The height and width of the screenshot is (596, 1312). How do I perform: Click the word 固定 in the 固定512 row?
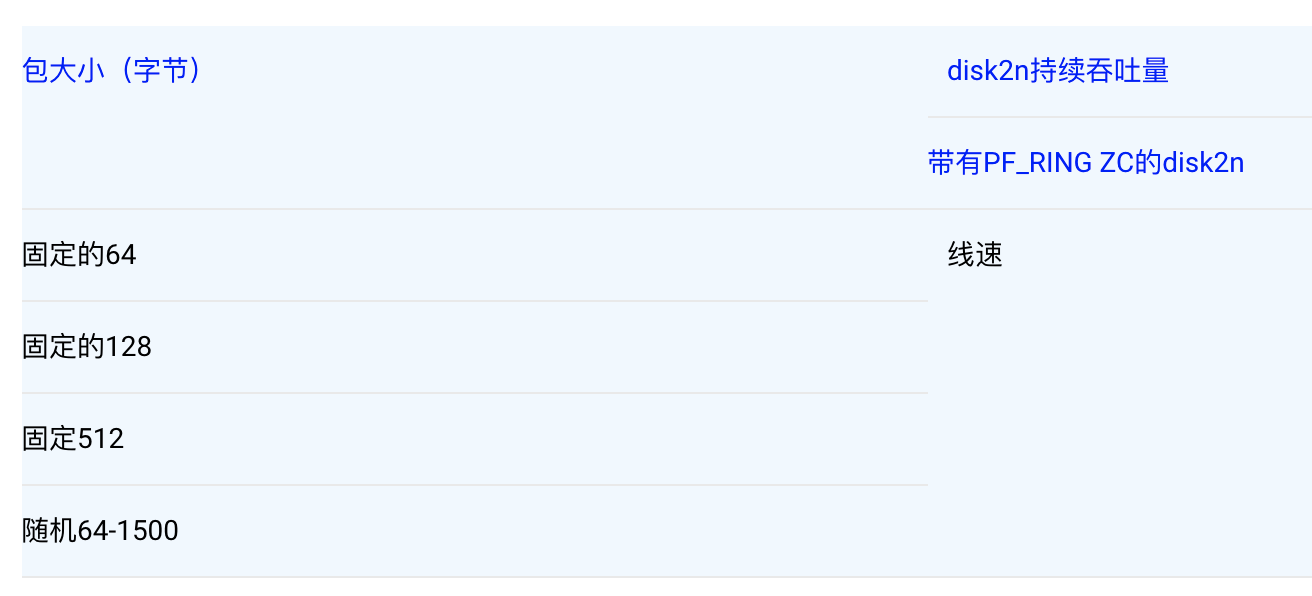point(49,439)
